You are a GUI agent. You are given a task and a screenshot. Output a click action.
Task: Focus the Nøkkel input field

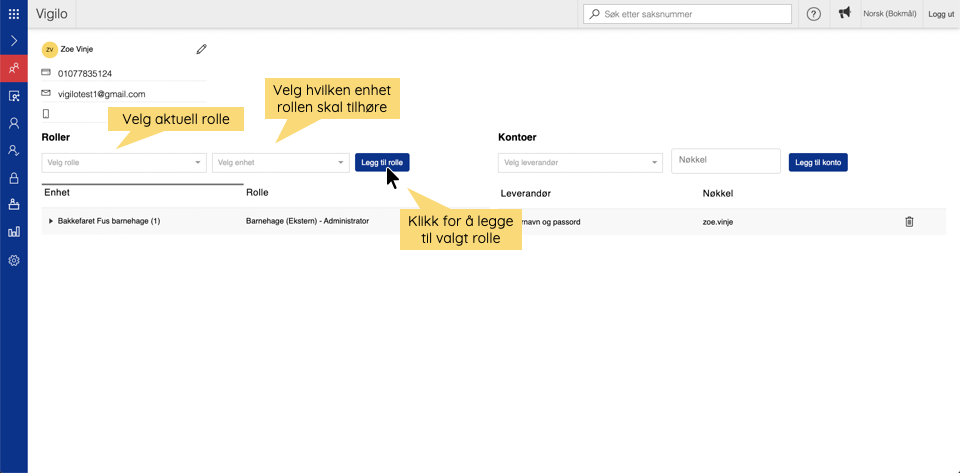(x=725, y=161)
